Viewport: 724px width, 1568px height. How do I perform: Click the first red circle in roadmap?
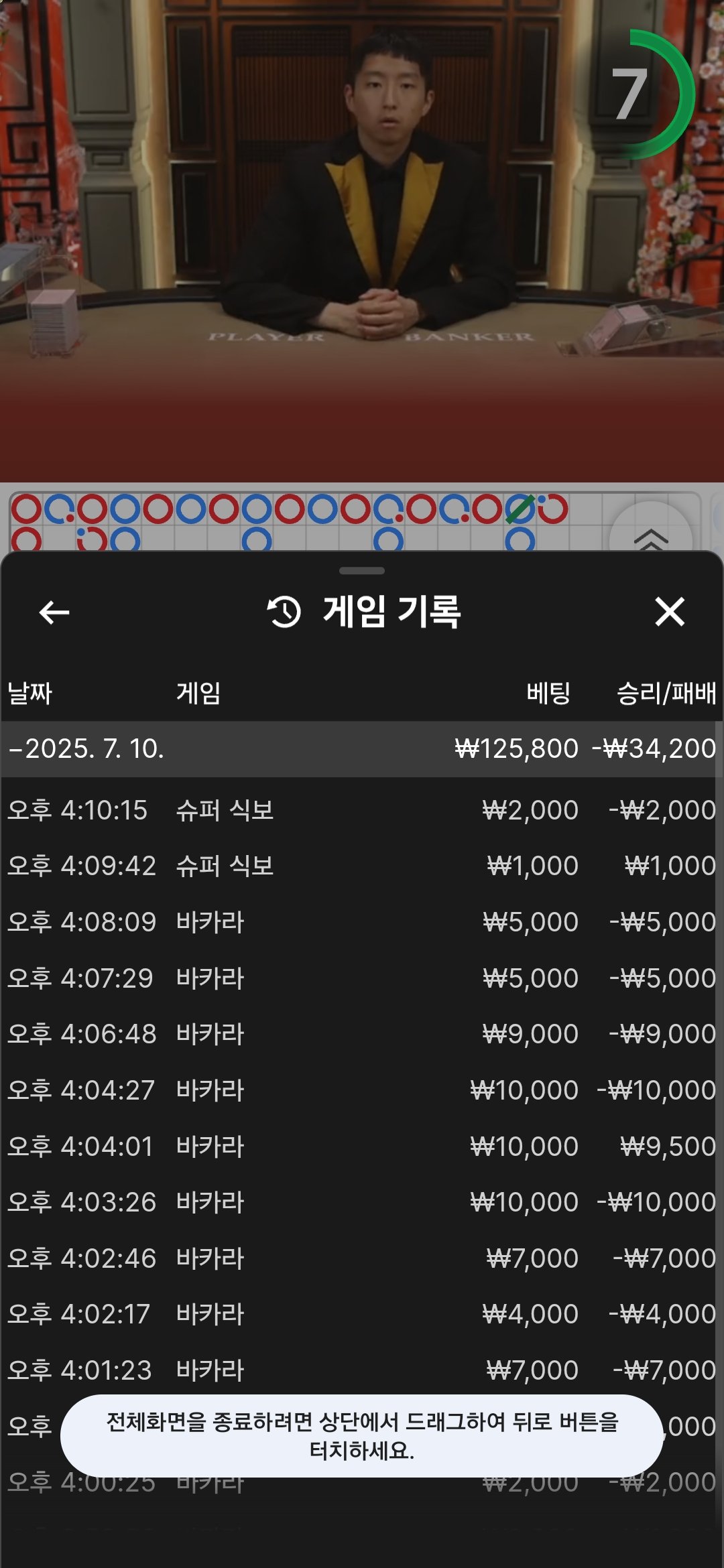26,509
